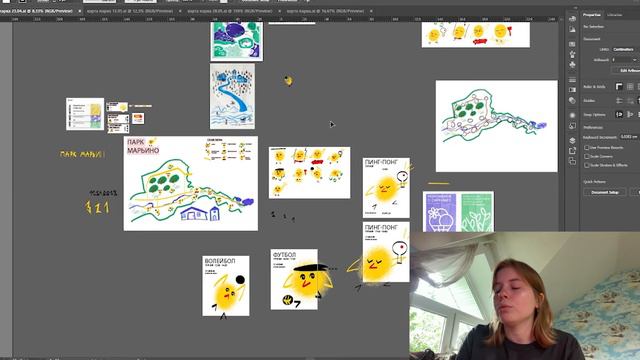Close the 8,33% document tab
The height and width of the screenshot is (360, 640).
pos(80,11)
